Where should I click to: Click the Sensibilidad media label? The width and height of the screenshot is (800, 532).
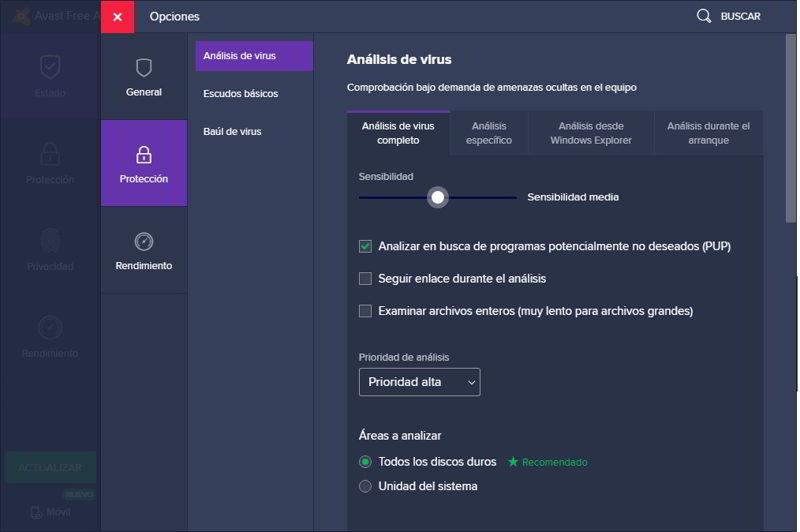click(573, 197)
